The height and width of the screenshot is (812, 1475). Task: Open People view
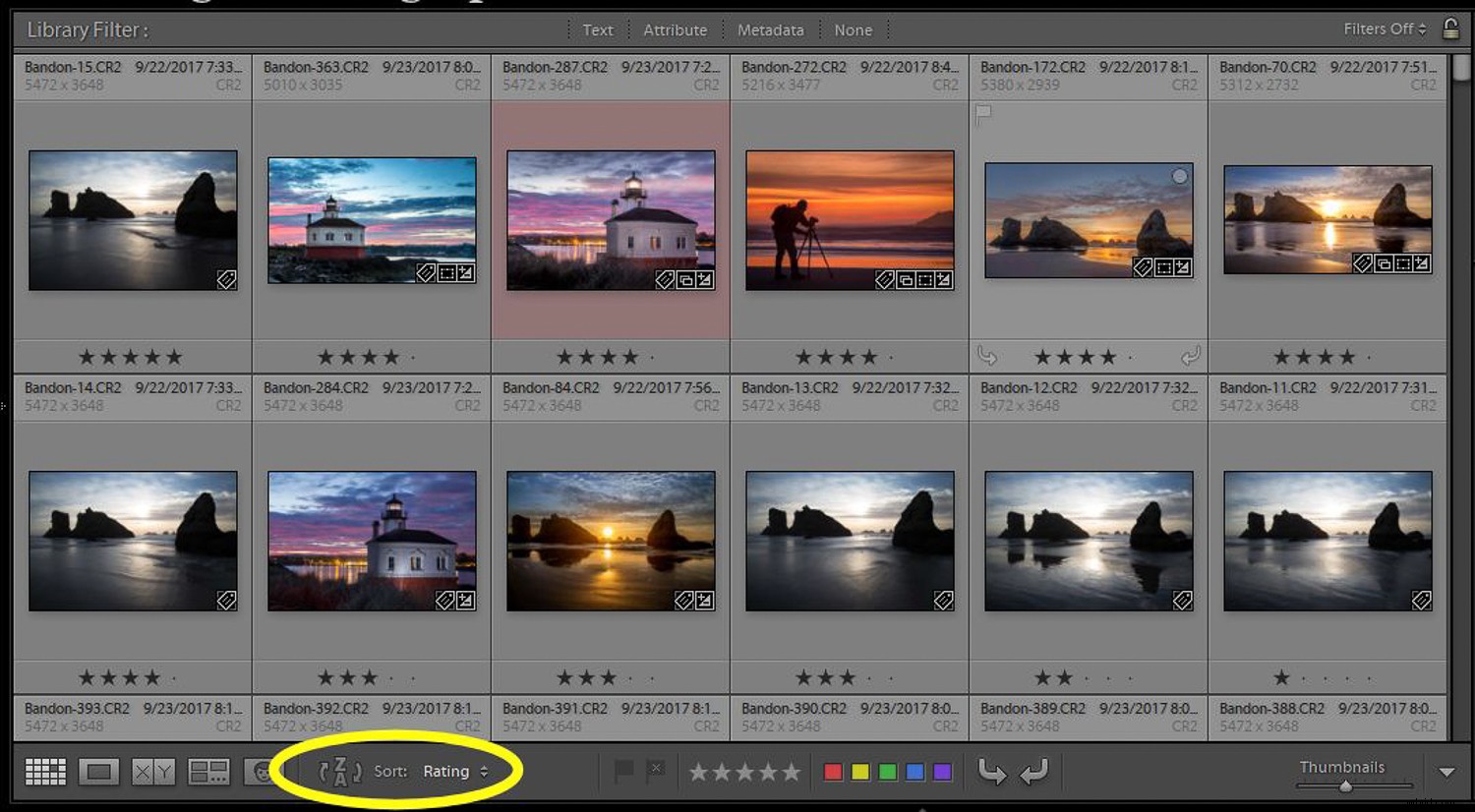click(x=264, y=773)
